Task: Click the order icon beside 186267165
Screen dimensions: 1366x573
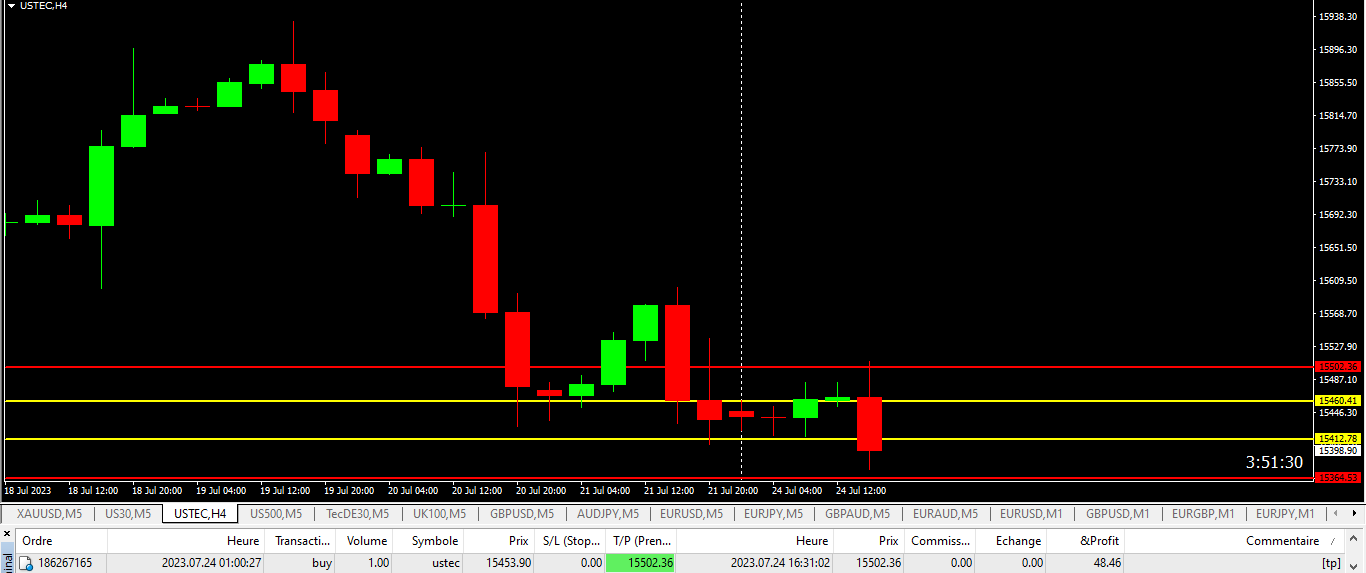Action: tap(27, 564)
